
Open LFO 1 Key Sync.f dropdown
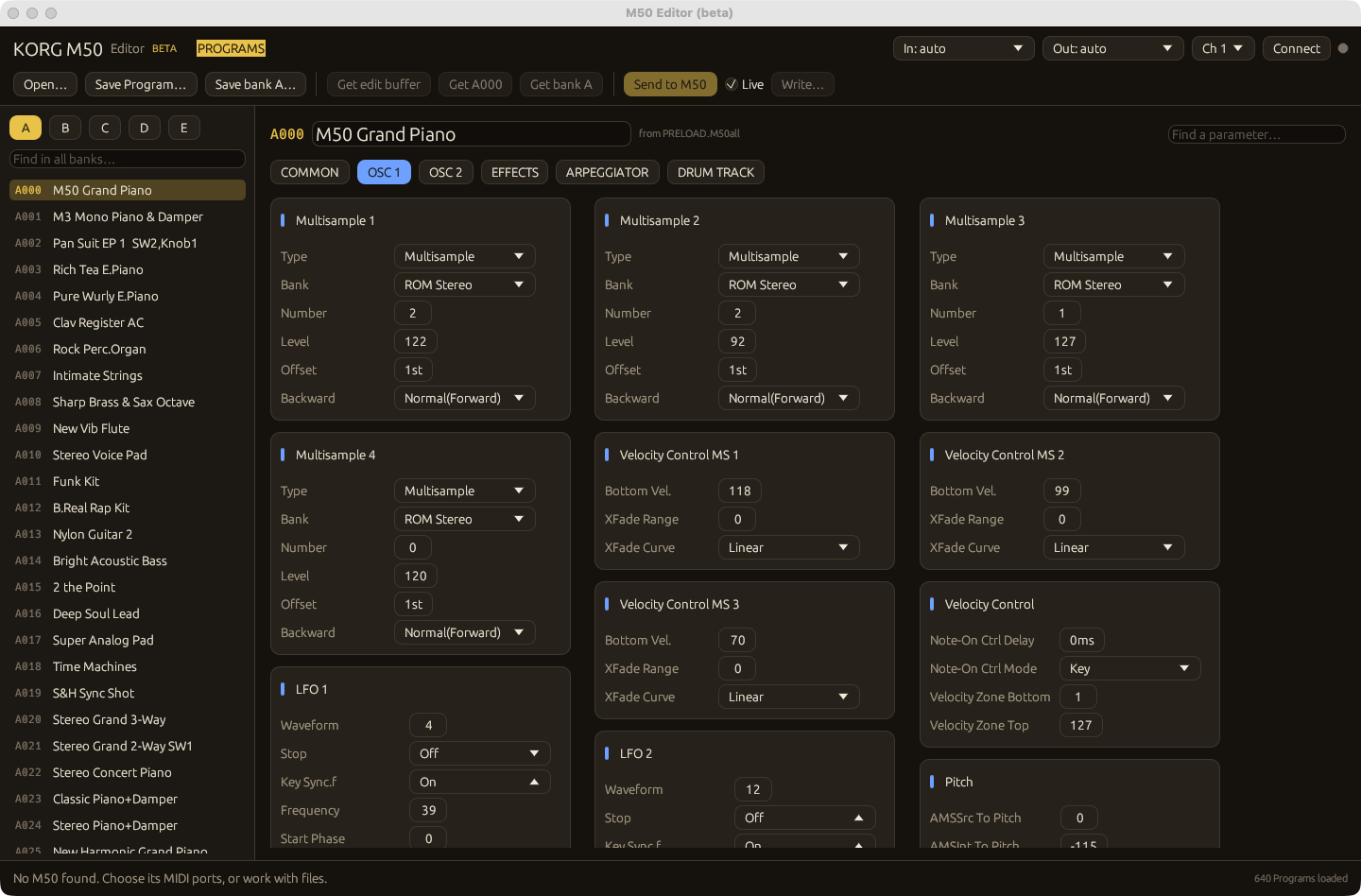479,782
